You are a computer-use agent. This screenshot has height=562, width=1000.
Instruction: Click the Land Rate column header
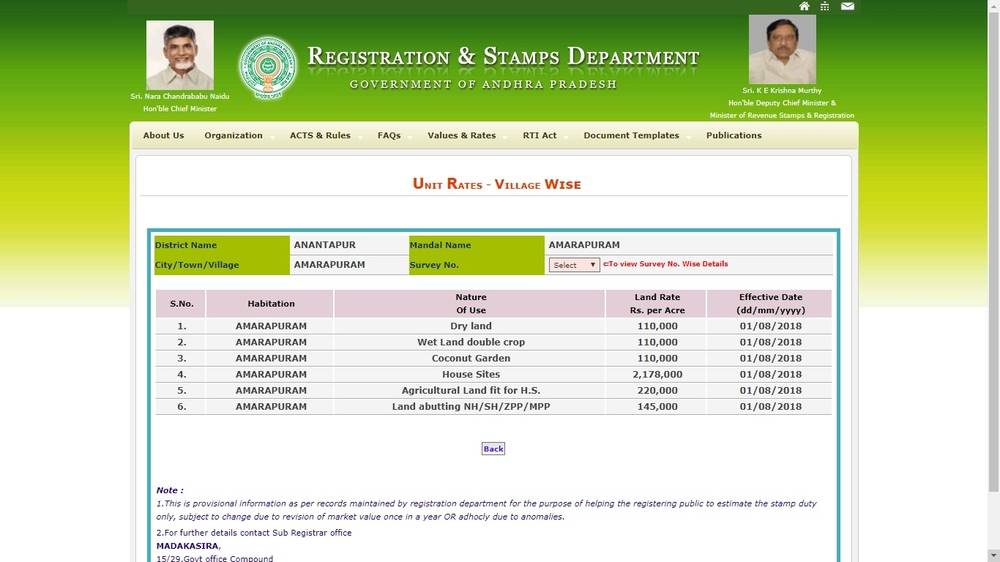[657, 304]
